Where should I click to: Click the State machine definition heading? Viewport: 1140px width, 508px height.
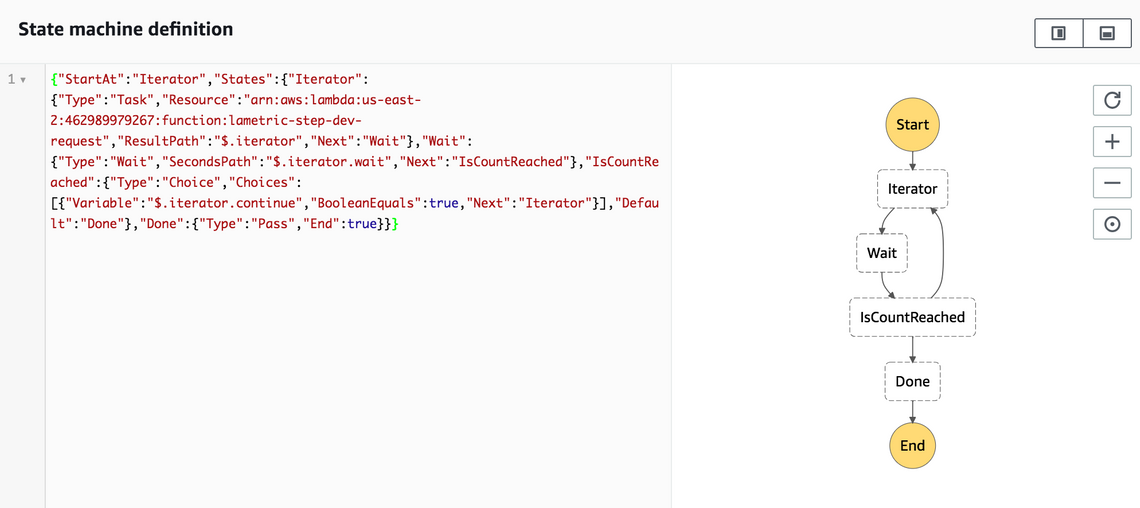tap(125, 30)
